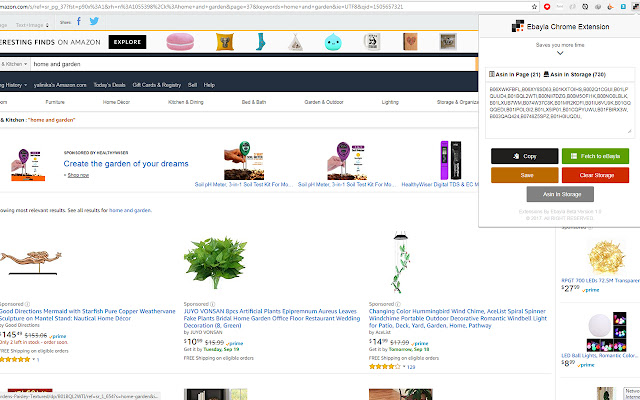Open Changing Color Hummingbird Wind Chime title
640x400 pixels.
(458, 318)
